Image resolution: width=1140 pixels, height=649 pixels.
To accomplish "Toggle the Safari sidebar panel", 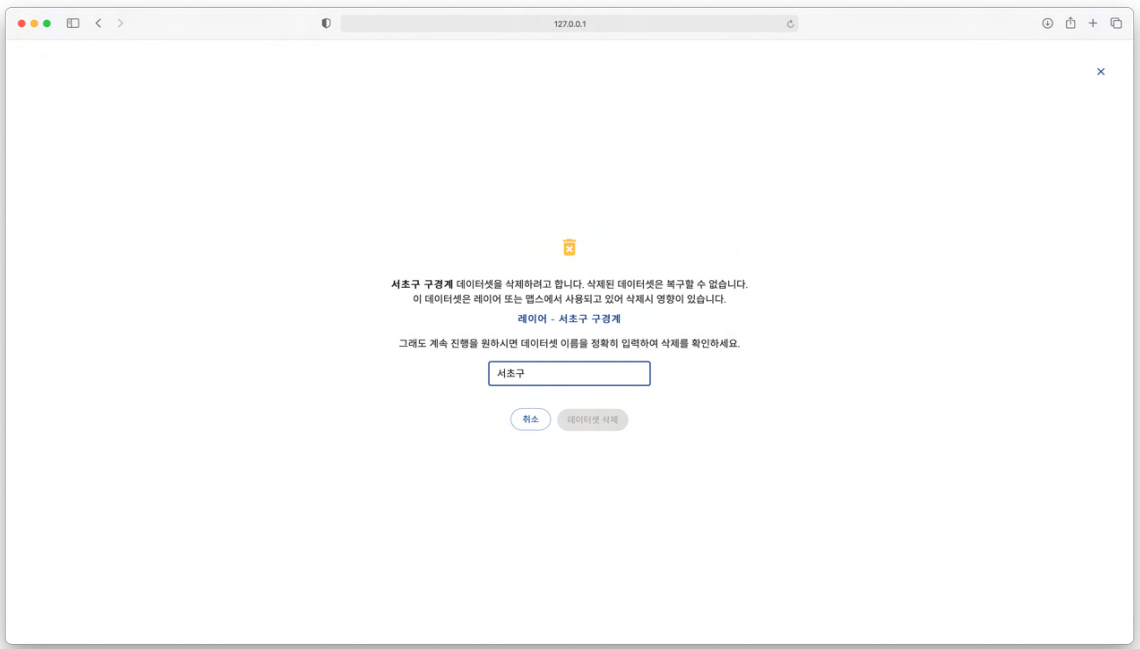I will pyautogui.click(x=73, y=23).
